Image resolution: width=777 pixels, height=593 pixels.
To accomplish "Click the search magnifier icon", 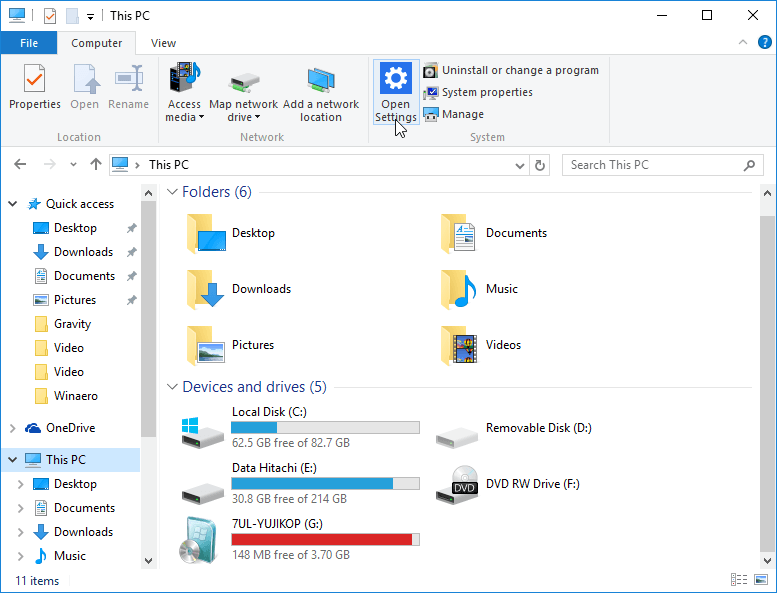I will [x=749, y=165].
